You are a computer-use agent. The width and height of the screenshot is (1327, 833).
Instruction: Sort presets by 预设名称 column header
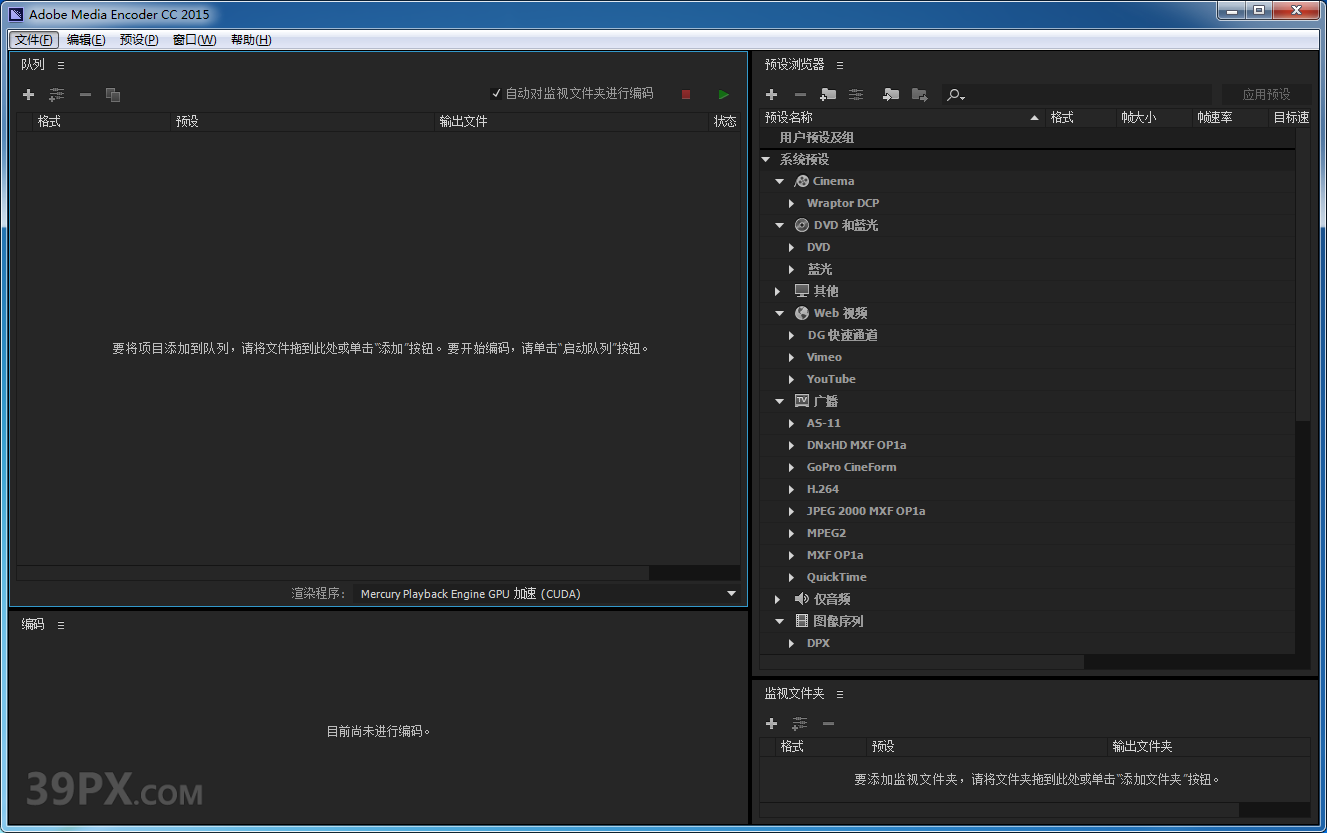point(902,118)
